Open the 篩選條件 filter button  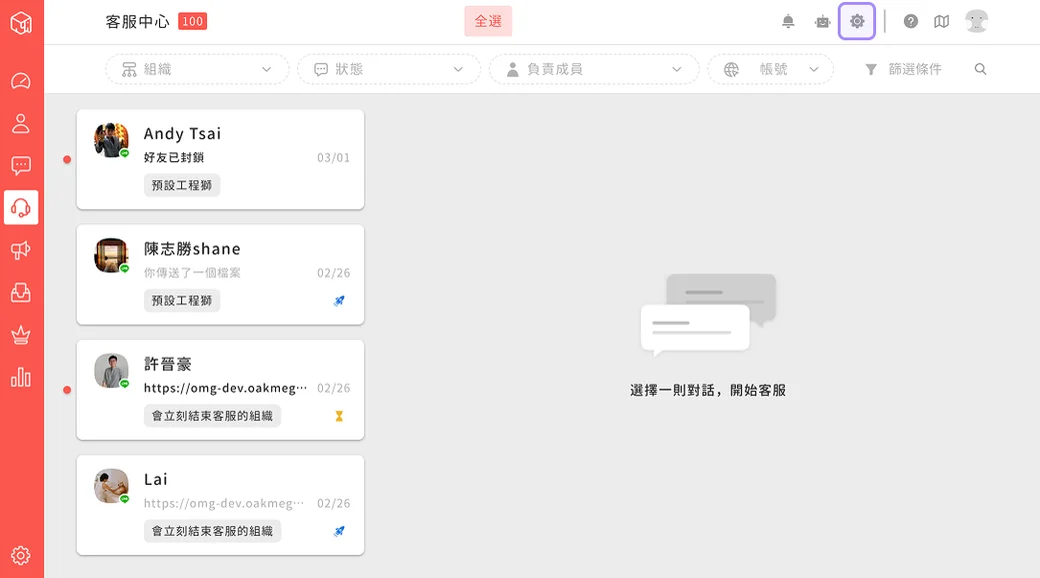904,69
